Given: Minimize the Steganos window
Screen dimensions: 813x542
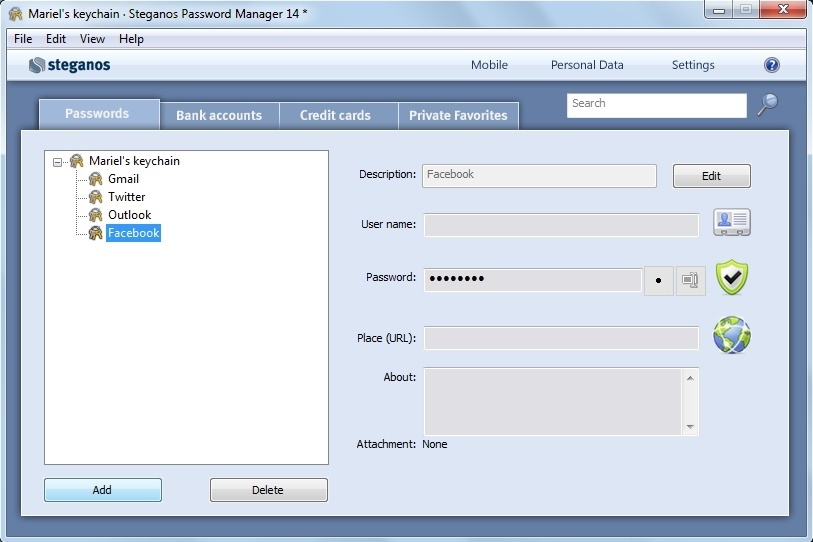Looking at the screenshot, I should (719, 10).
